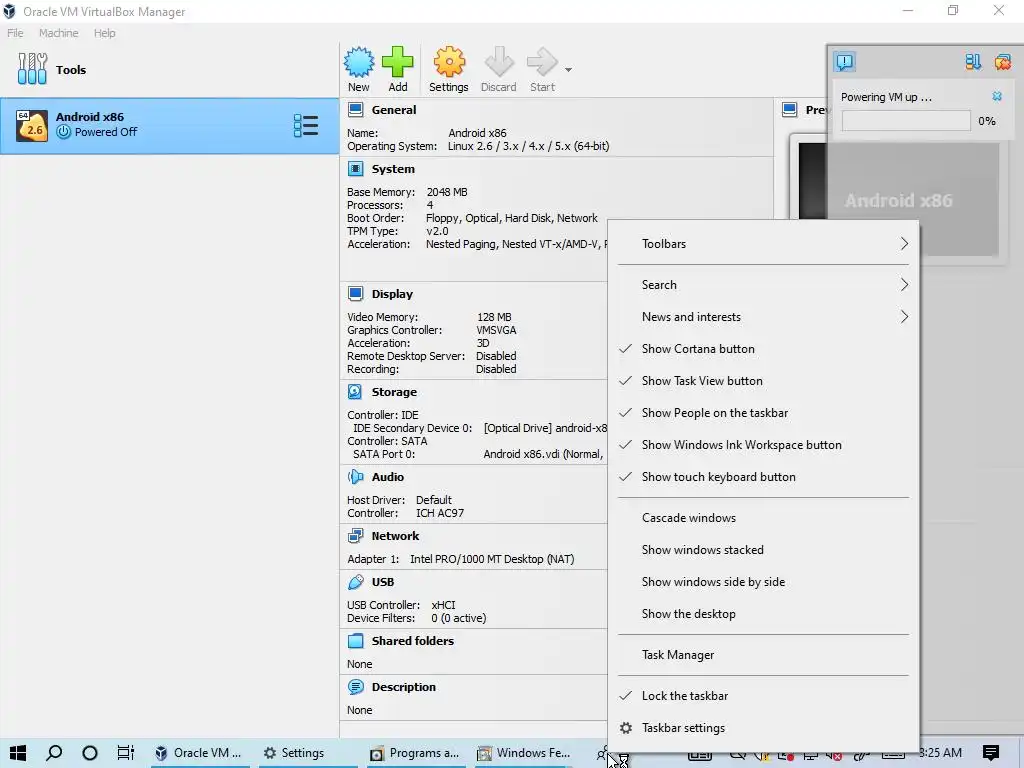Click the USB section plug icon
This screenshot has width=1024, height=768.
tap(355, 582)
